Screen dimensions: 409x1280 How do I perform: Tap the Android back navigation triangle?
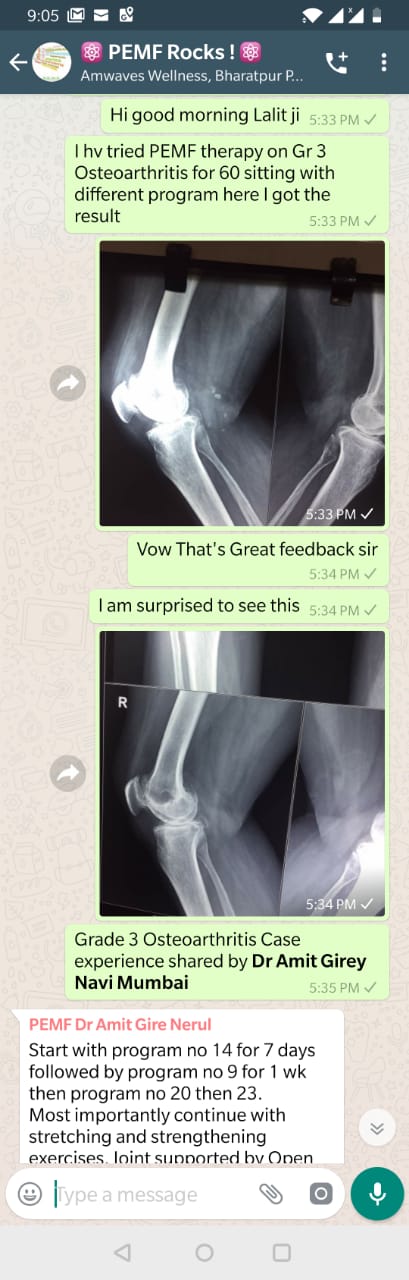tap(122, 1252)
